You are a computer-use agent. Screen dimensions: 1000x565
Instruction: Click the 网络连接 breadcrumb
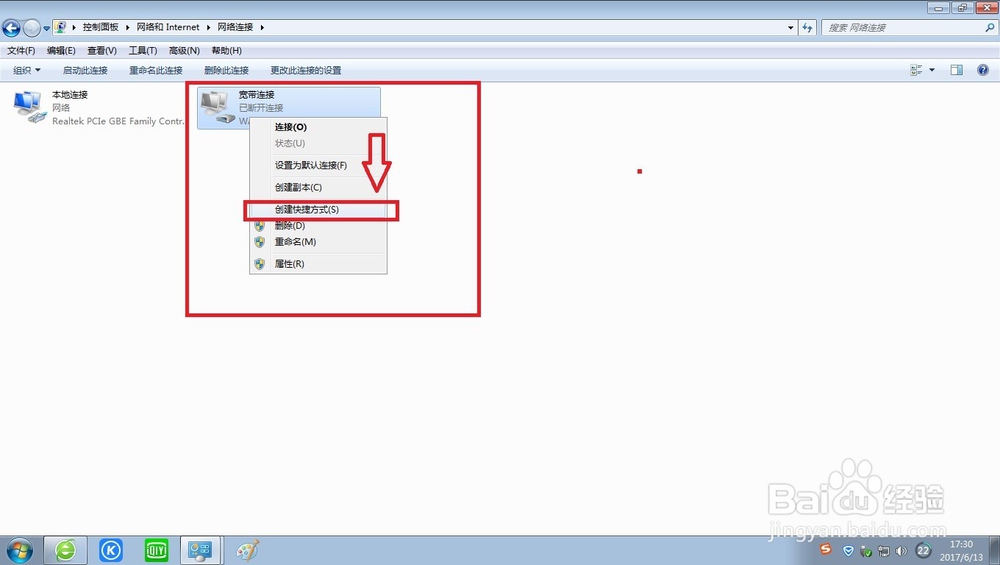coord(235,27)
